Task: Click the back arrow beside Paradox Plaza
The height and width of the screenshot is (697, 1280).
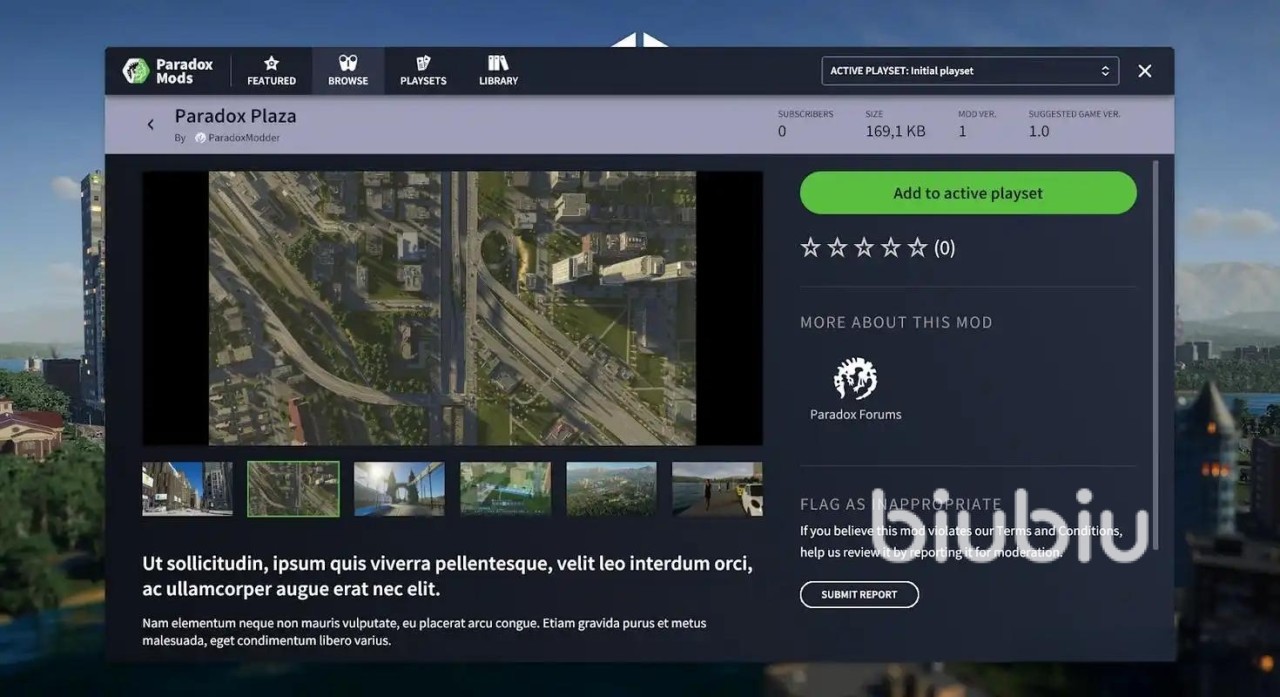Action: (151, 125)
